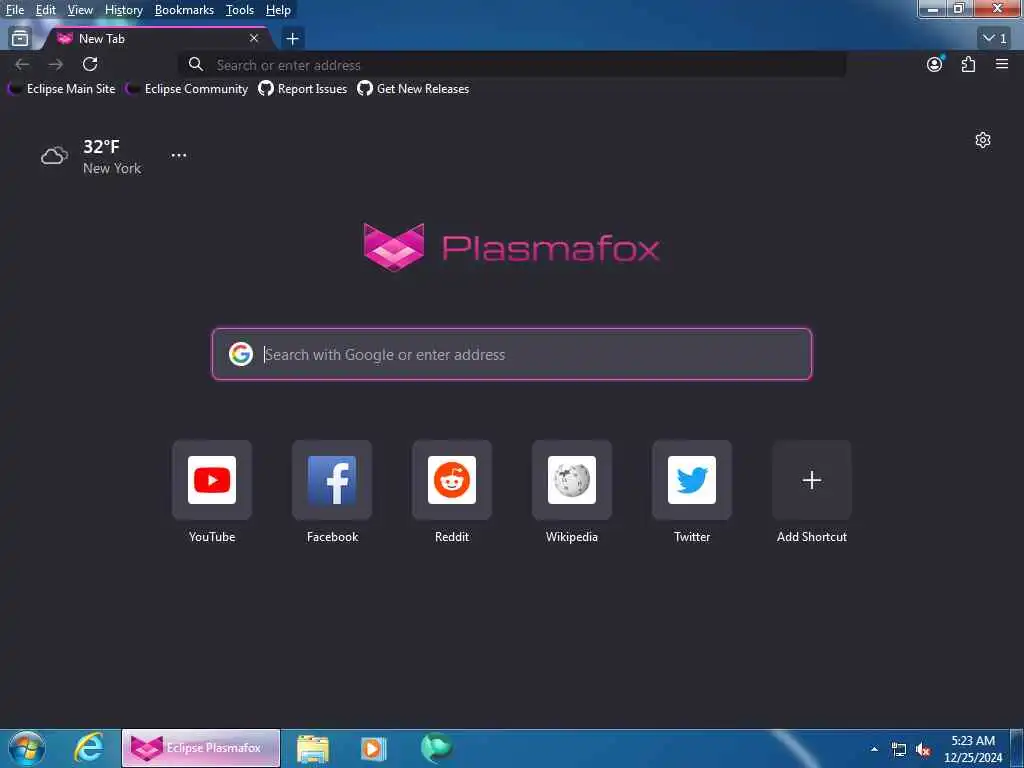Viewport: 1024px width, 768px height.
Task: Show hidden system tray icons
Action: point(874,749)
